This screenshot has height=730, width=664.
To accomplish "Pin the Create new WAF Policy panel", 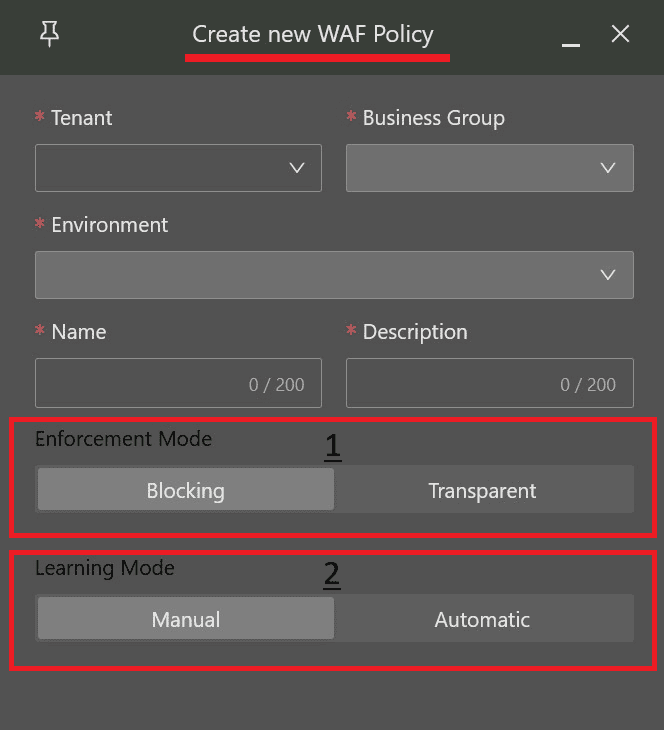I will [49, 34].
